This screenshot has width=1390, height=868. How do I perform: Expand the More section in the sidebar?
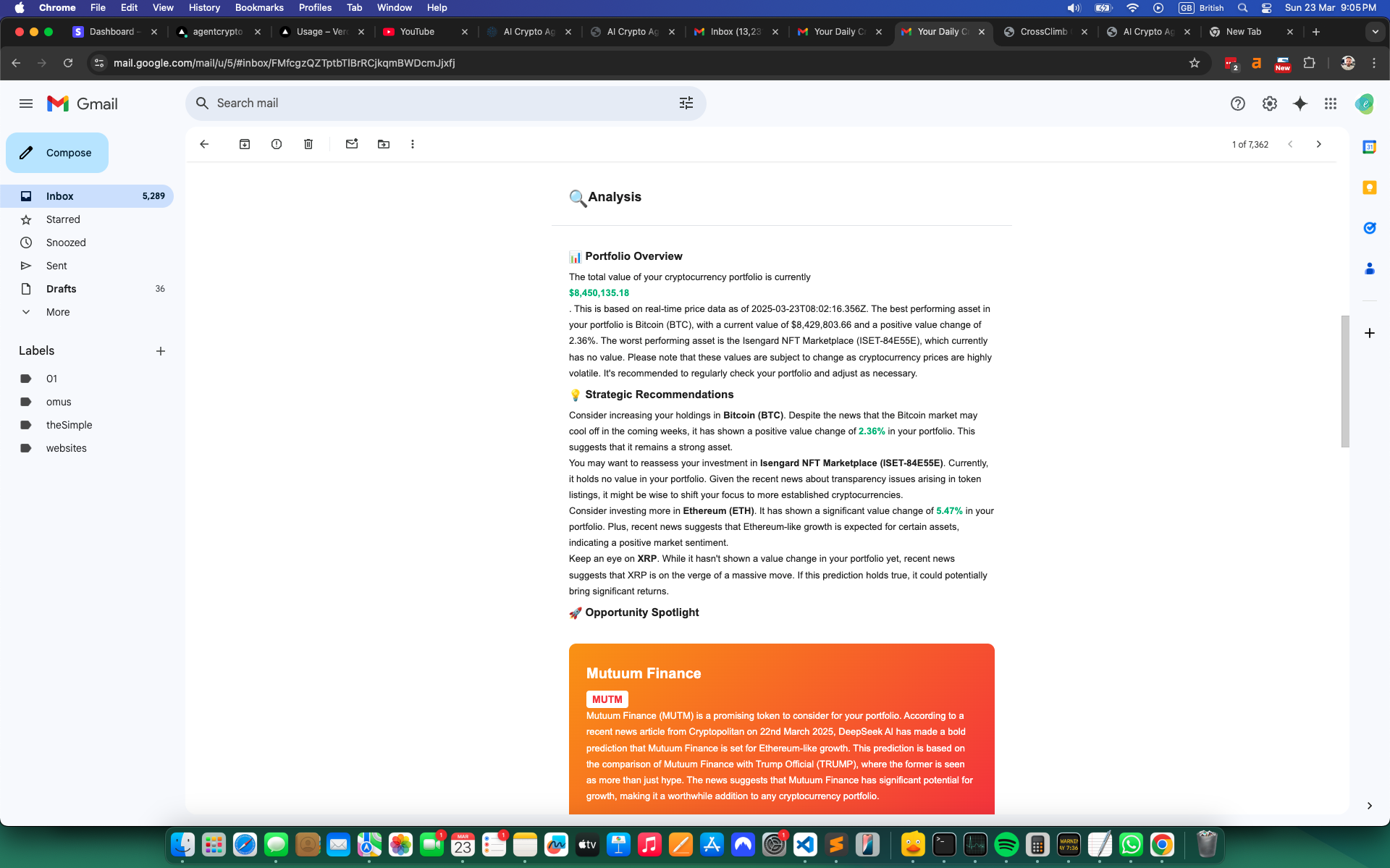point(58,312)
